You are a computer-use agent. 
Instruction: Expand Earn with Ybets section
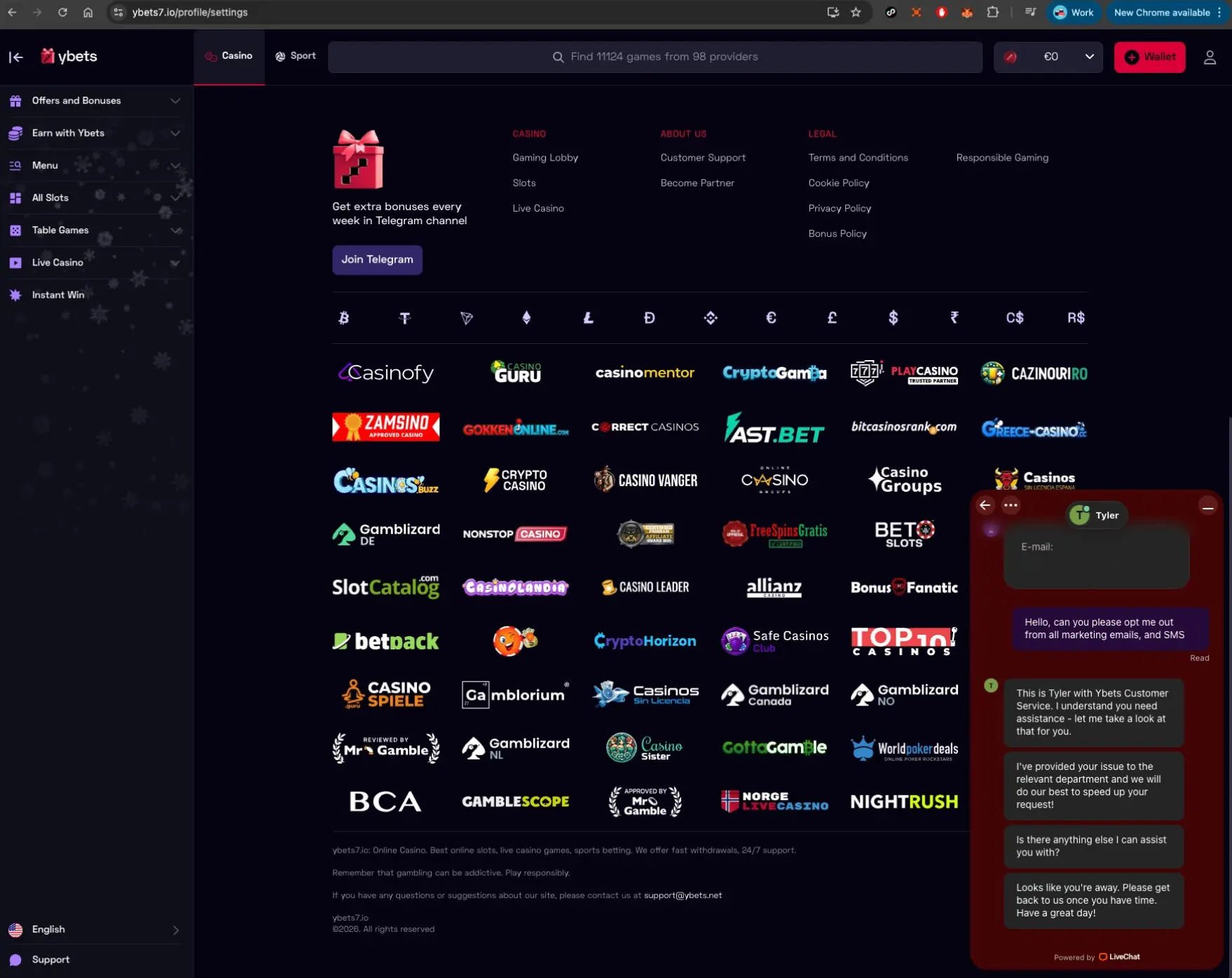(x=95, y=133)
